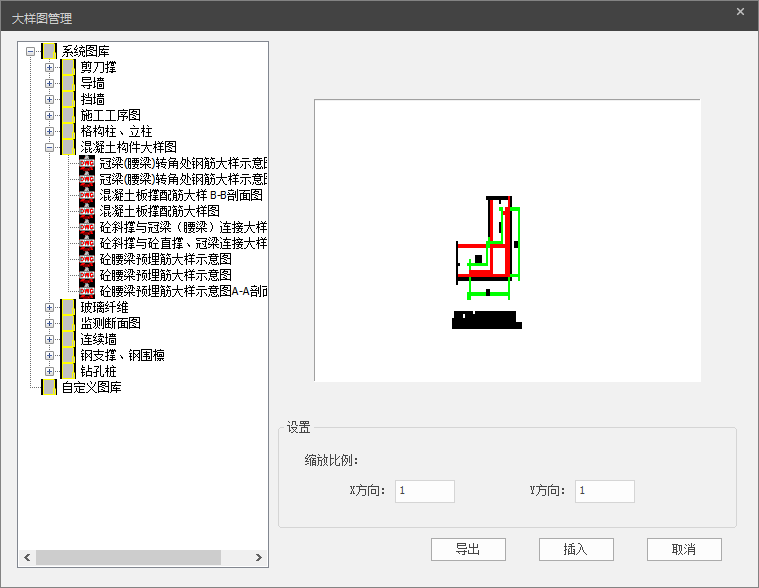Screen dimensions: 759x588
Task: Click the 取消 button
Action: (x=684, y=549)
